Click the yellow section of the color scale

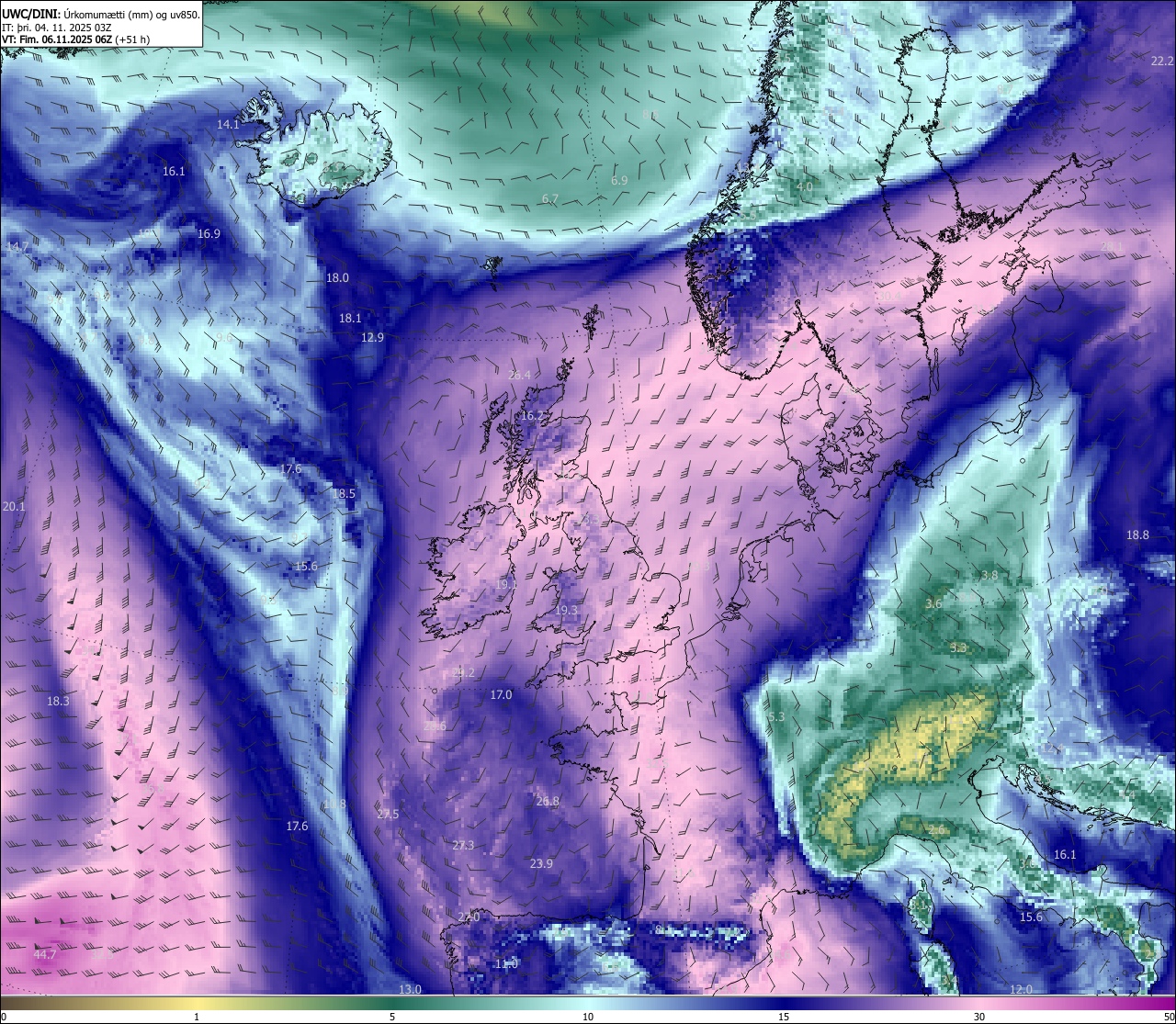196,1004
